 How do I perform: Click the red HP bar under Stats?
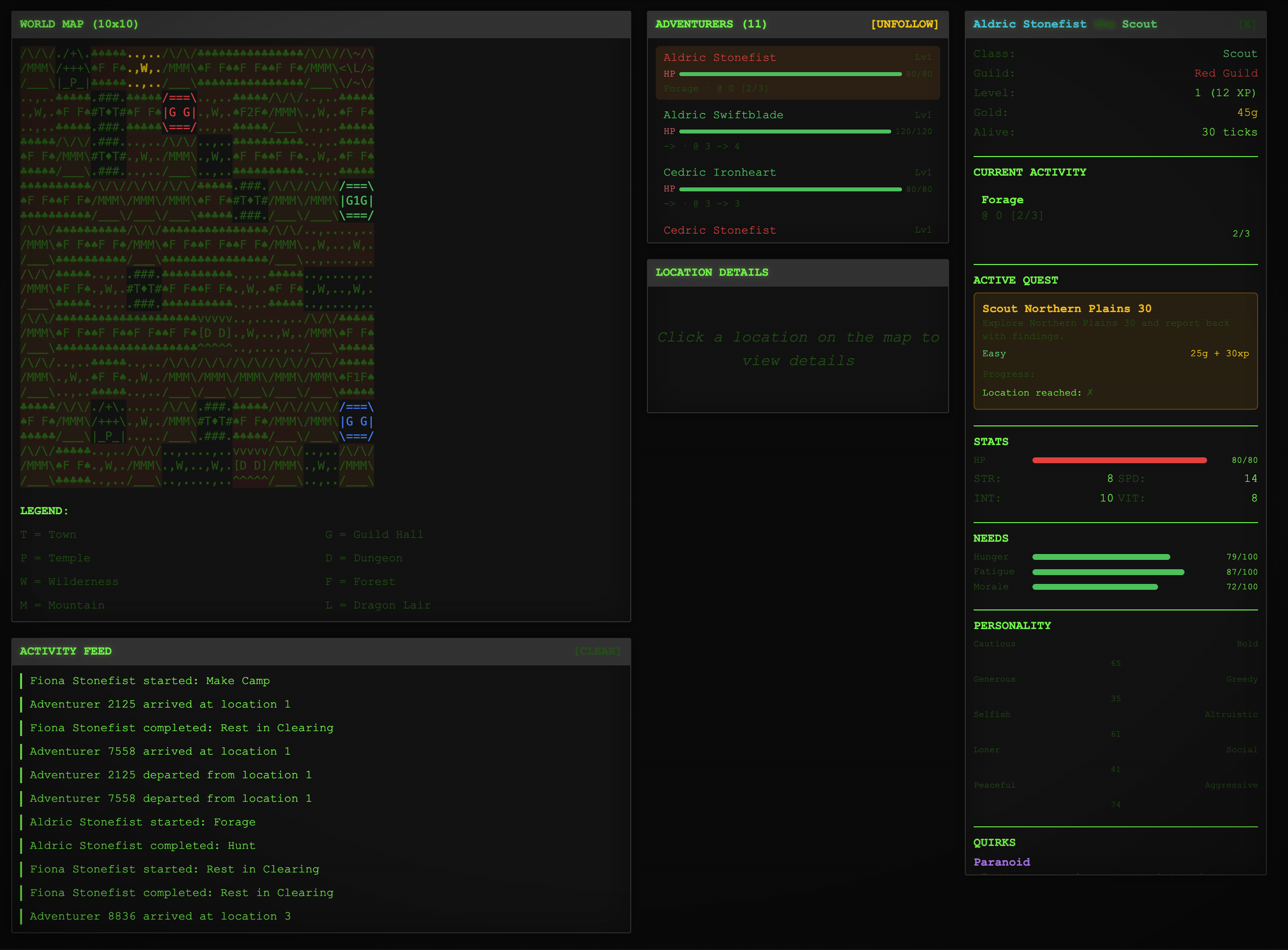pyautogui.click(x=1119, y=460)
